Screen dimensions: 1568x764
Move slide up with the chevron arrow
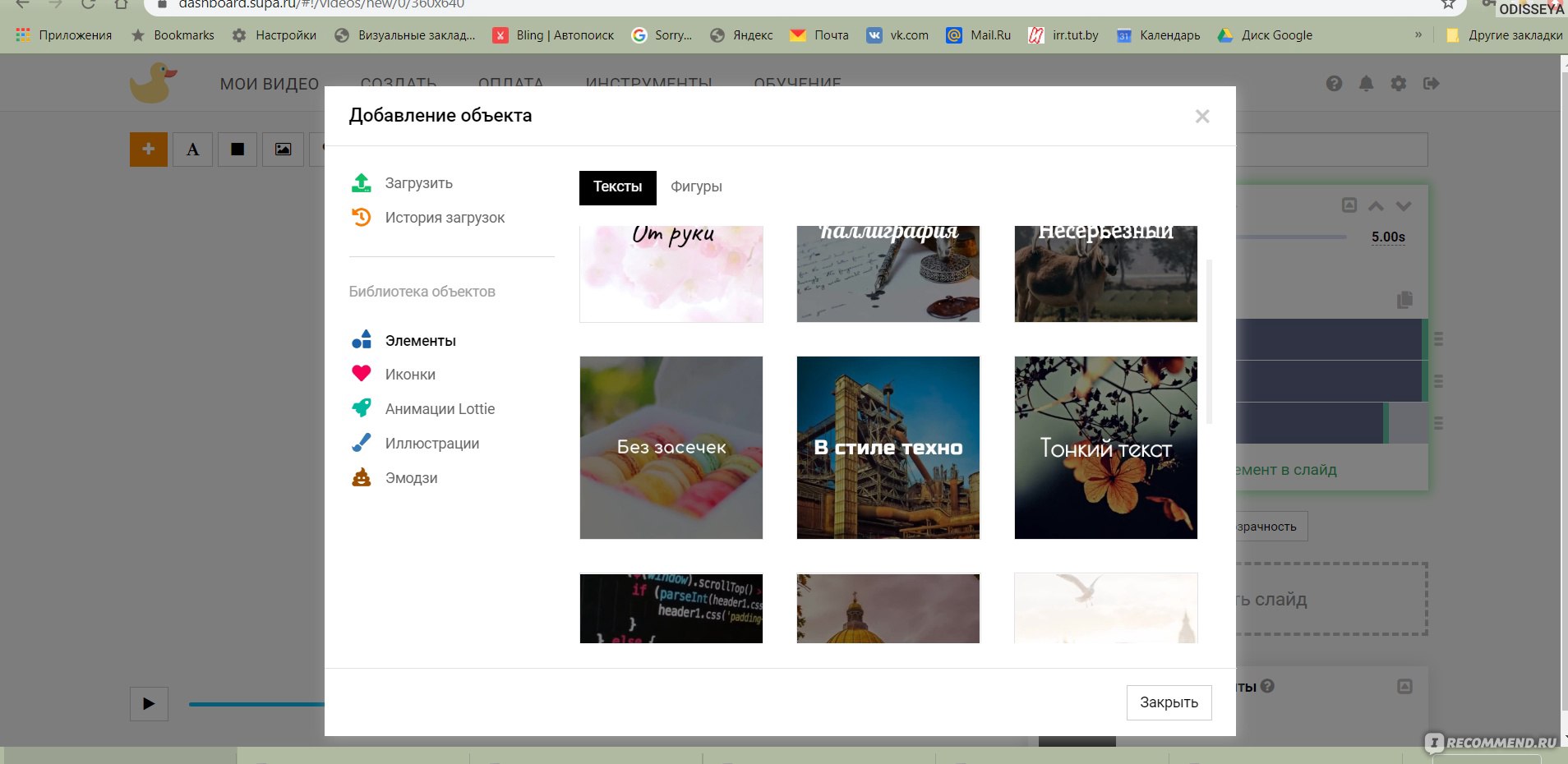[x=1377, y=206]
